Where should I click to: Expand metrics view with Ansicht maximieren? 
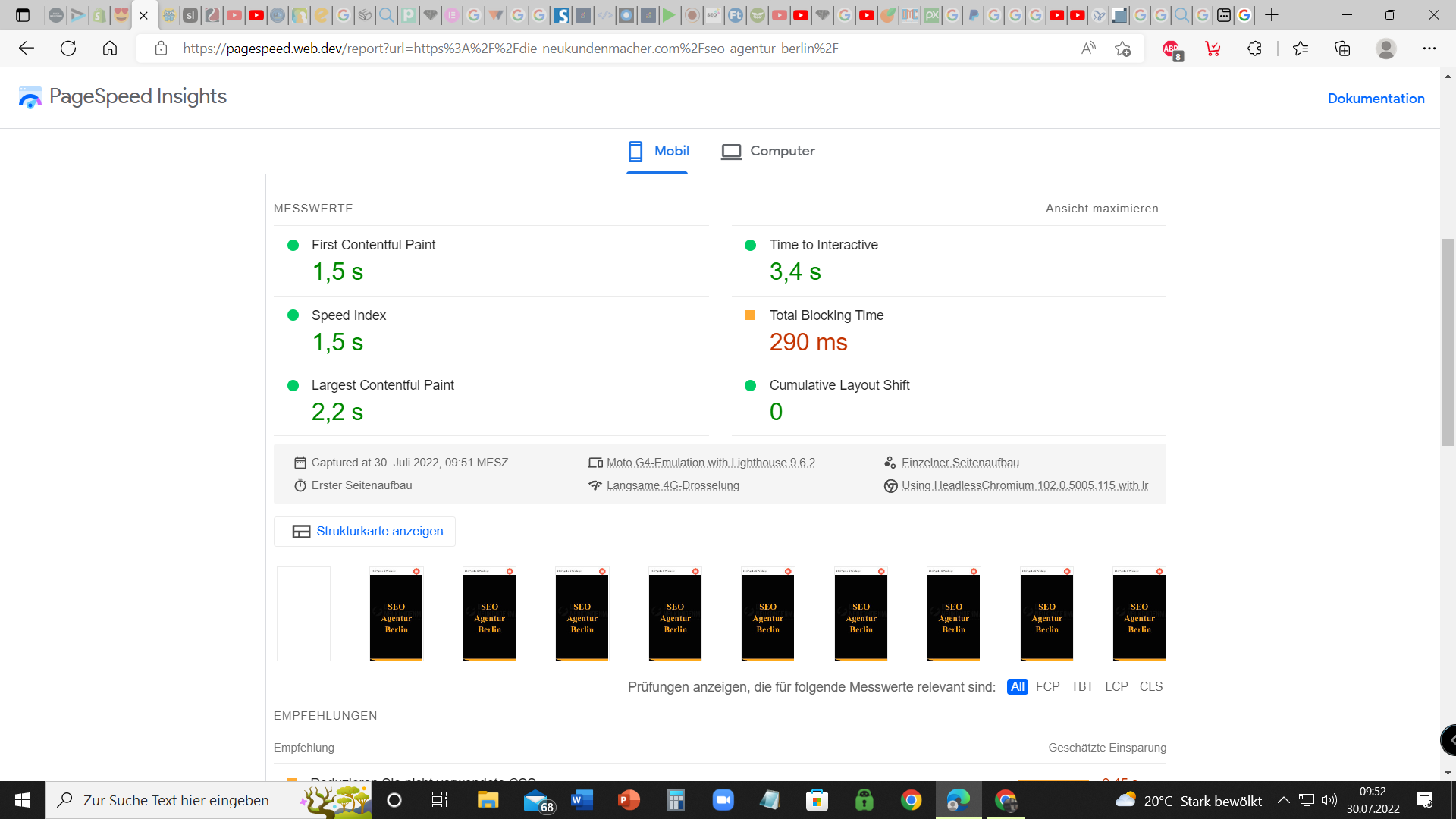click(x=1102, y=209)
